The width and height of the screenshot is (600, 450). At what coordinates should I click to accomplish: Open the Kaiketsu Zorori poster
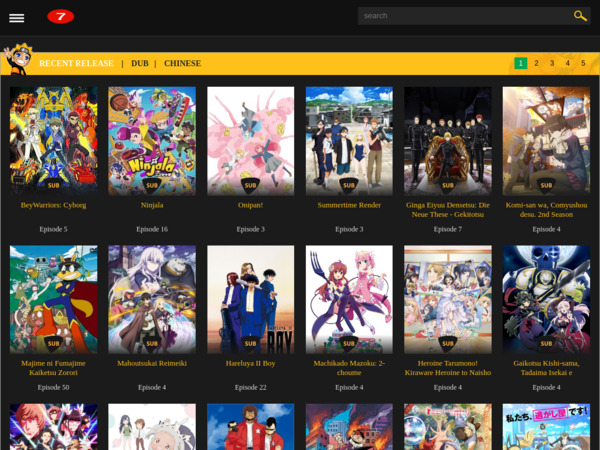tap(54, 299)
